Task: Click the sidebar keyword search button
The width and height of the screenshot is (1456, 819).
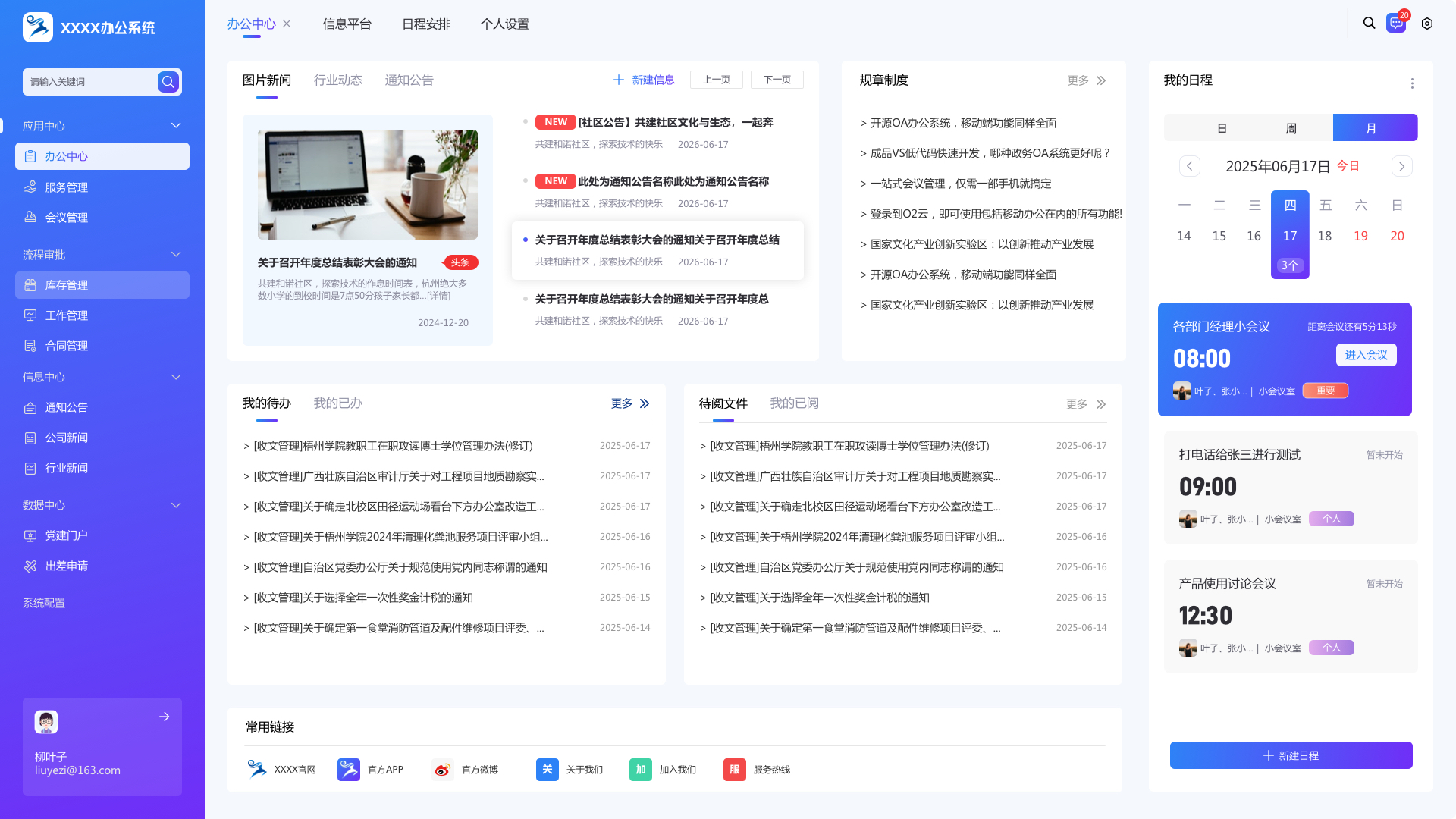Action: [168, 81]
